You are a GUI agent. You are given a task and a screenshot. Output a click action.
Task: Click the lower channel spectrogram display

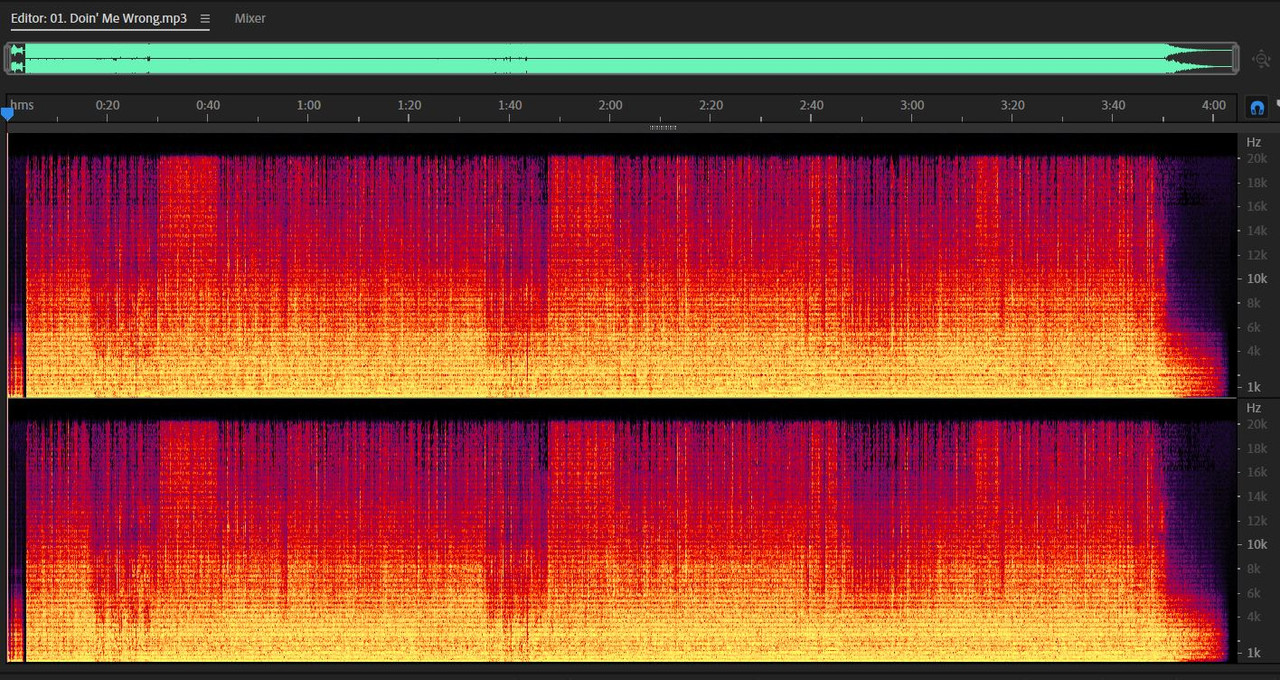(622, 531)
